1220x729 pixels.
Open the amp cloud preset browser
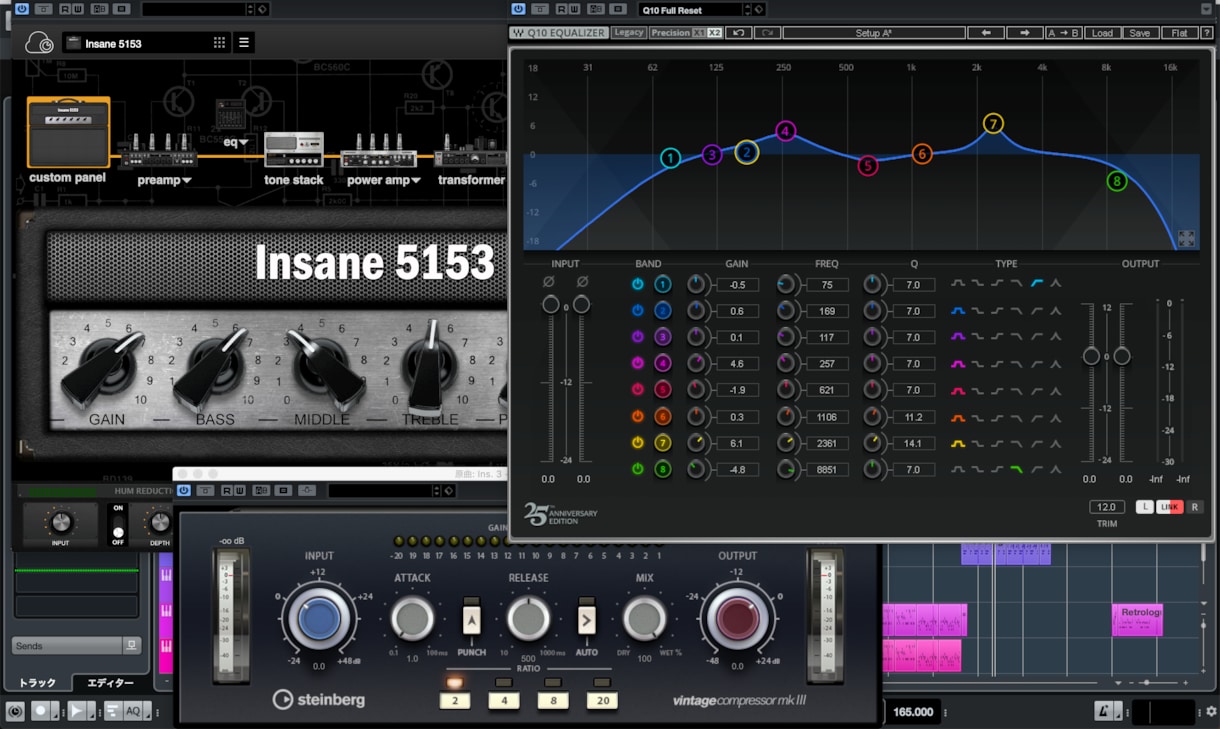[x=39, y=43]
